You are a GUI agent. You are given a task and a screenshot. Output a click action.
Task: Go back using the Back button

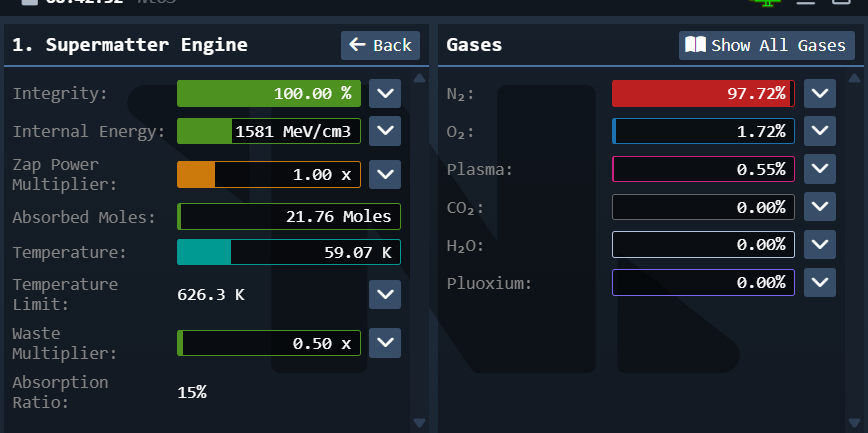click(x=380, y=45)
